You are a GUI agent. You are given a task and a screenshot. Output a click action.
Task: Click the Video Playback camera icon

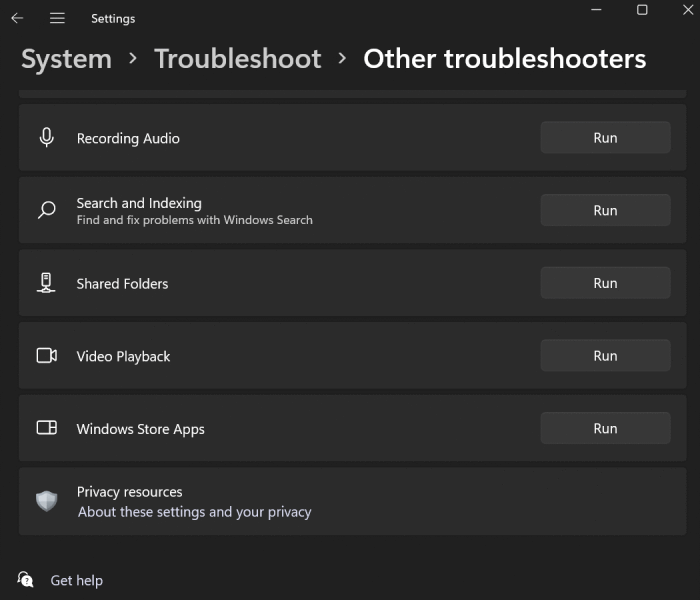[x=46, y=356]
